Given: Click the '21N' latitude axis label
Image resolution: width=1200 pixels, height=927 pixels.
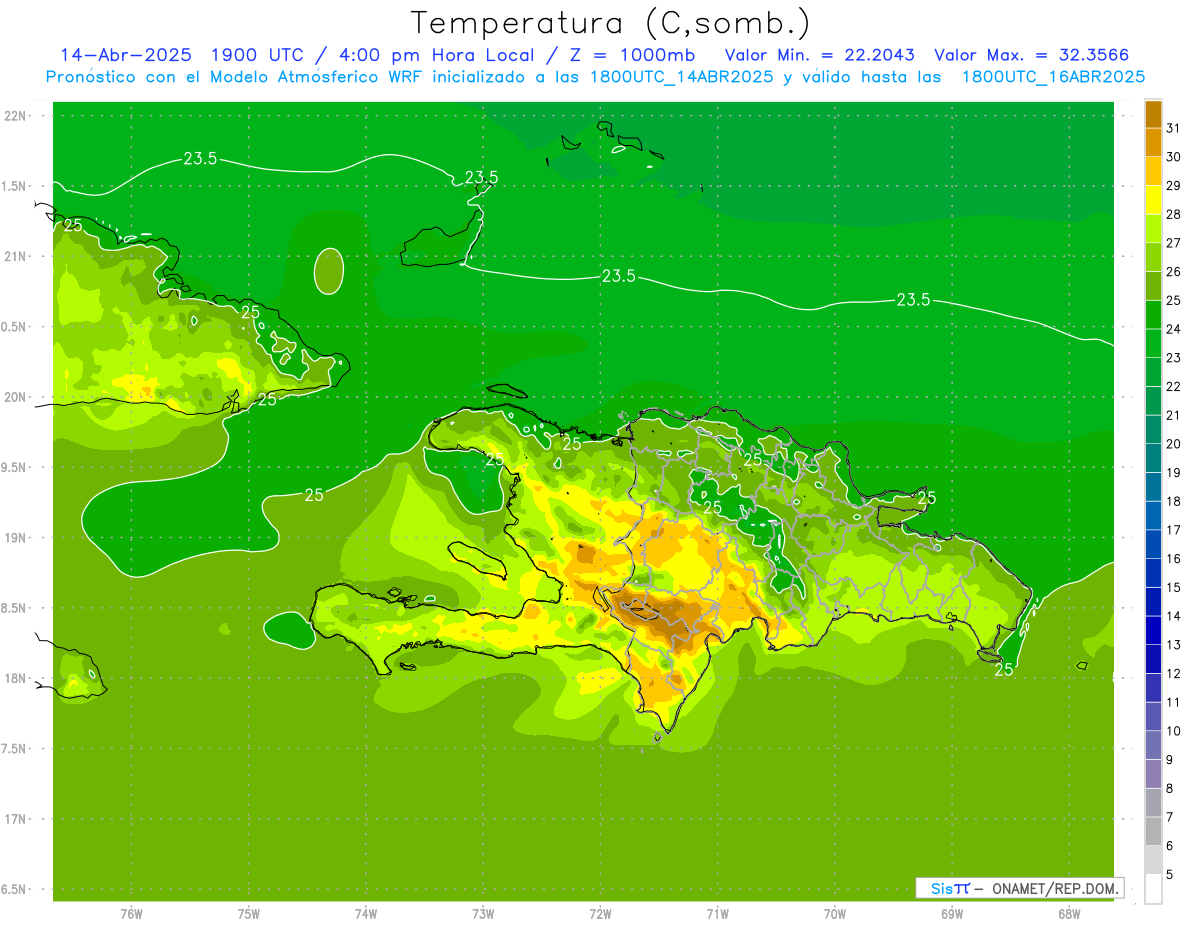Looking at the screenshot, I should 15,256.
